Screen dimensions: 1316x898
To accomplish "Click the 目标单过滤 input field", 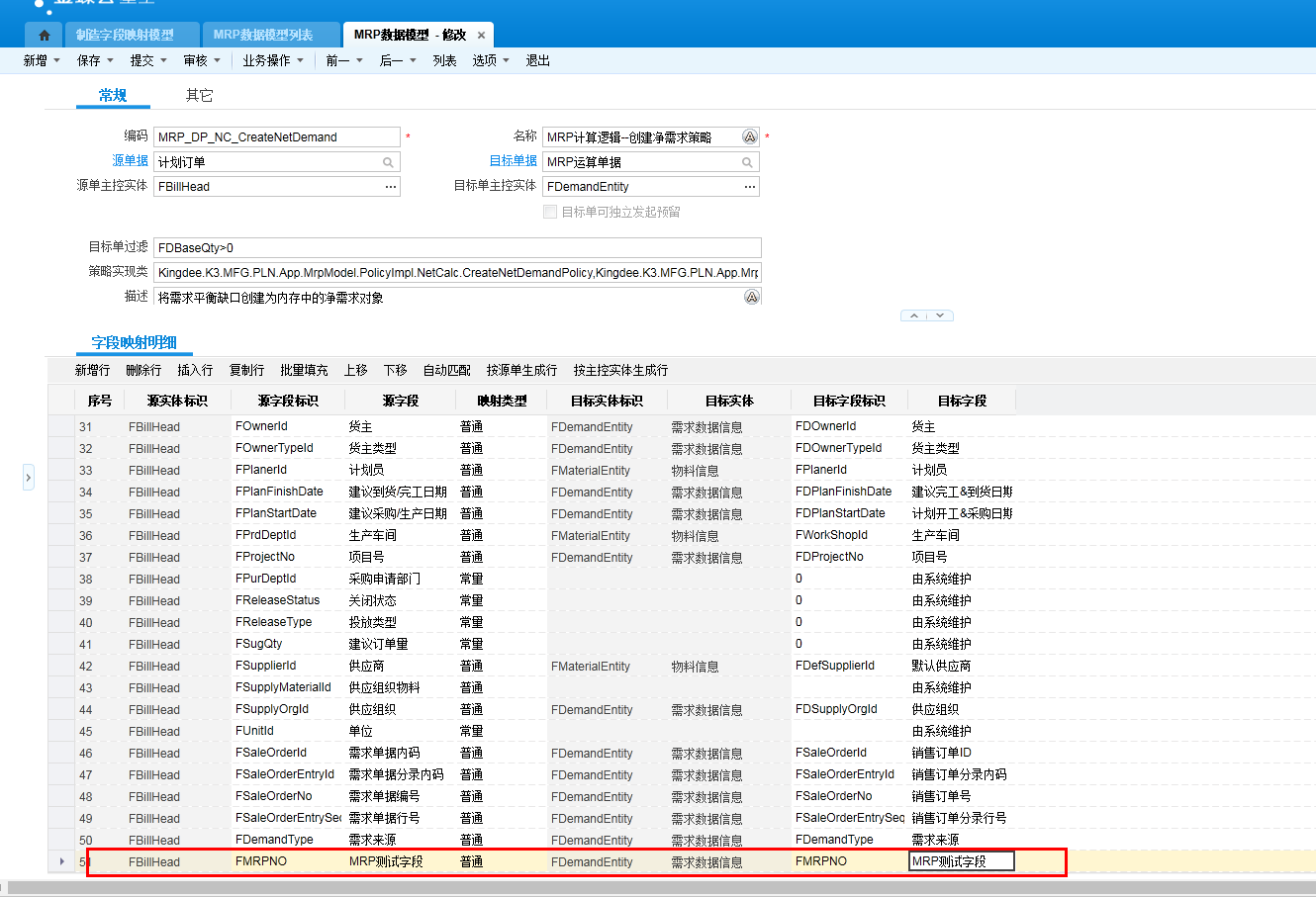I will pyautogui.click(x=457, y=248).
